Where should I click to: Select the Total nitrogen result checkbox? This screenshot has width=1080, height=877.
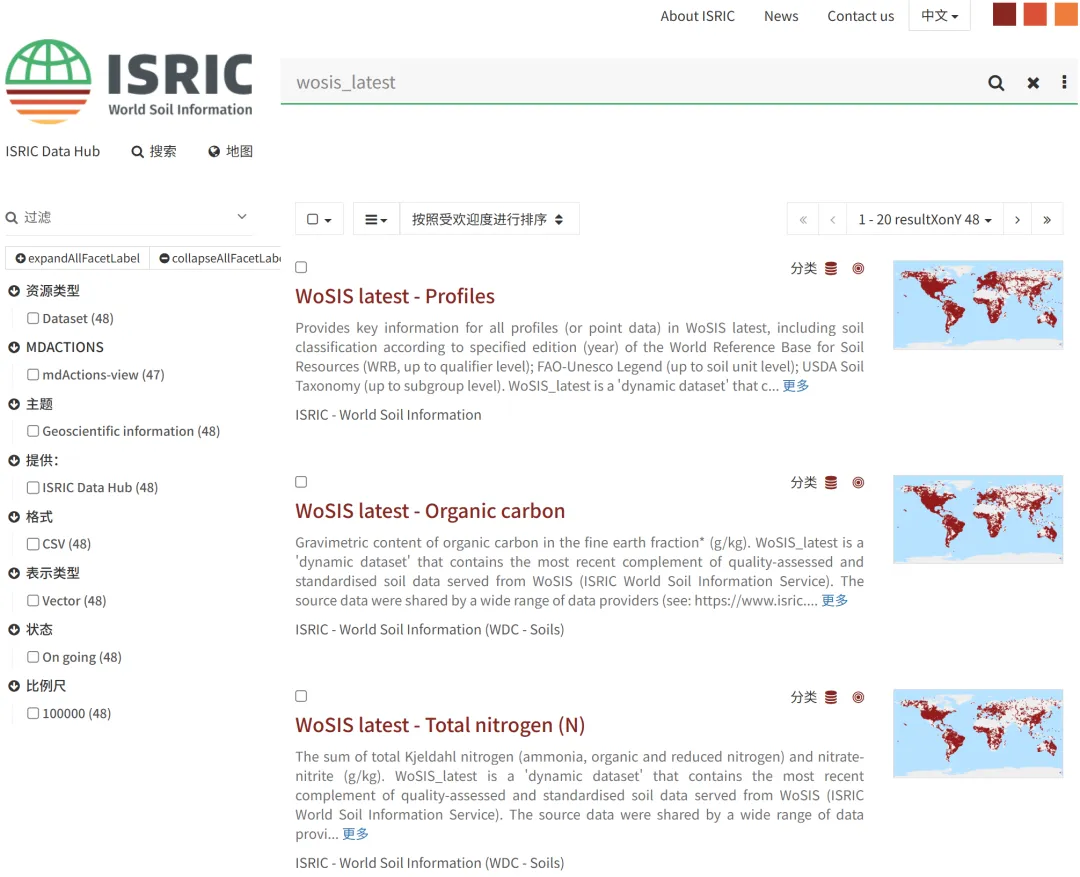[301, 696]
